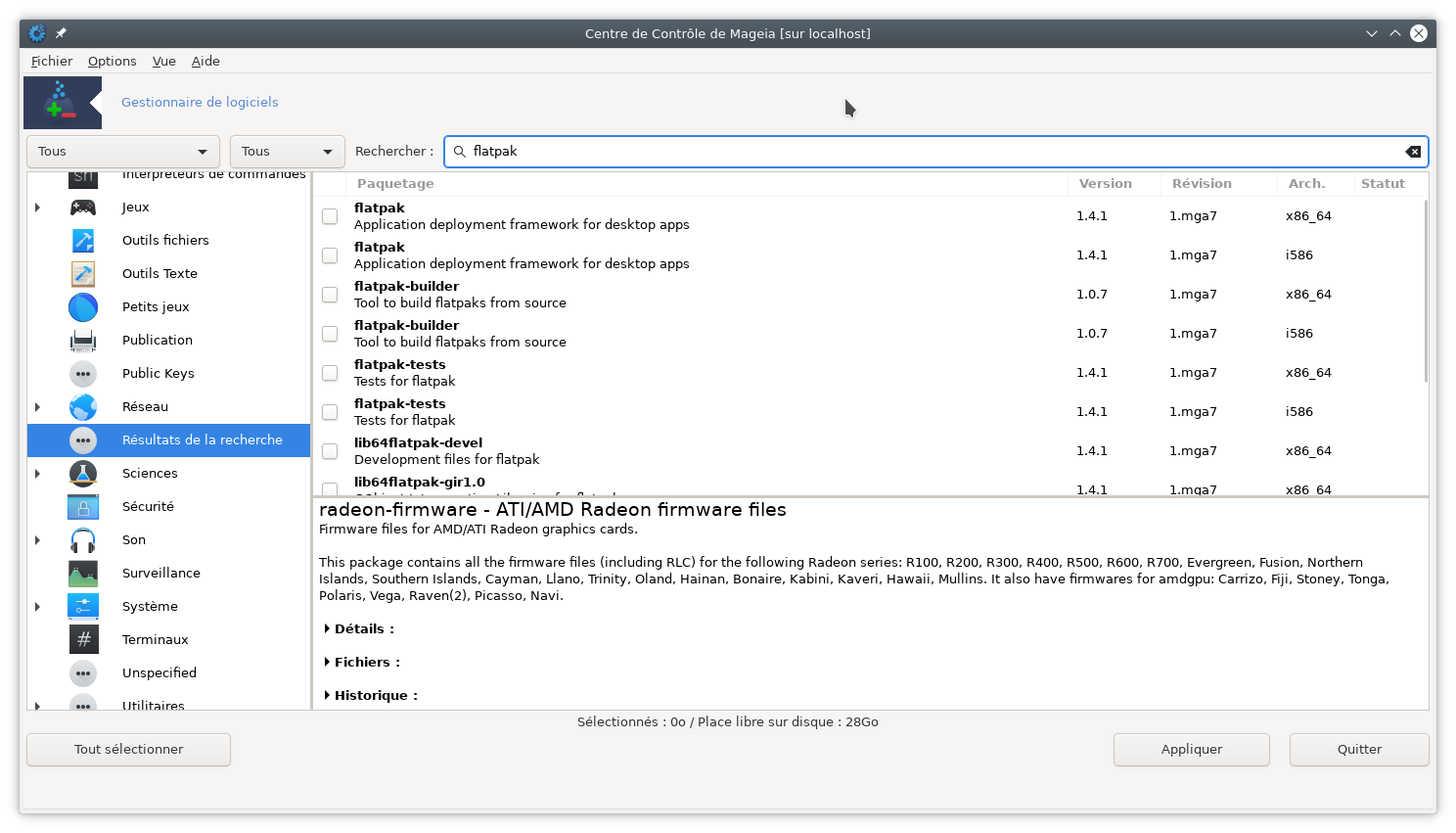Click the Résultats de la recherche icon

pyautogui.click(x=83, y=440)
